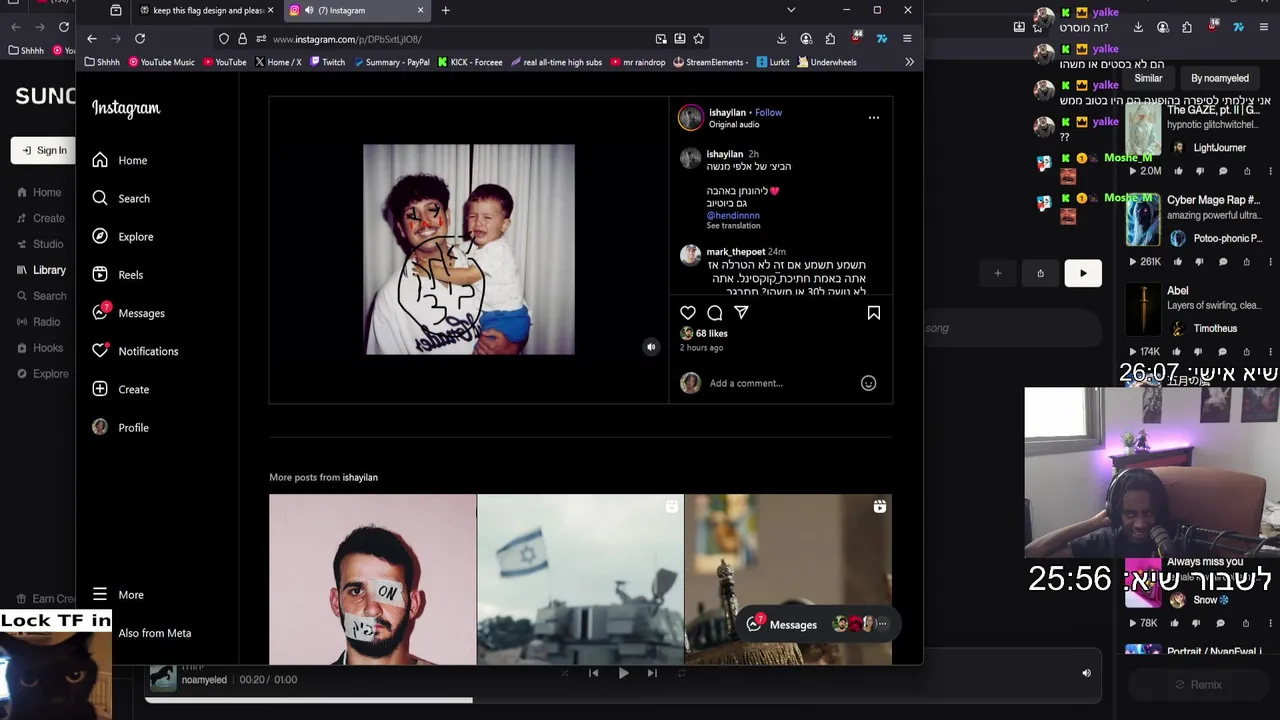Share the post with paper-plane icon

741,313
